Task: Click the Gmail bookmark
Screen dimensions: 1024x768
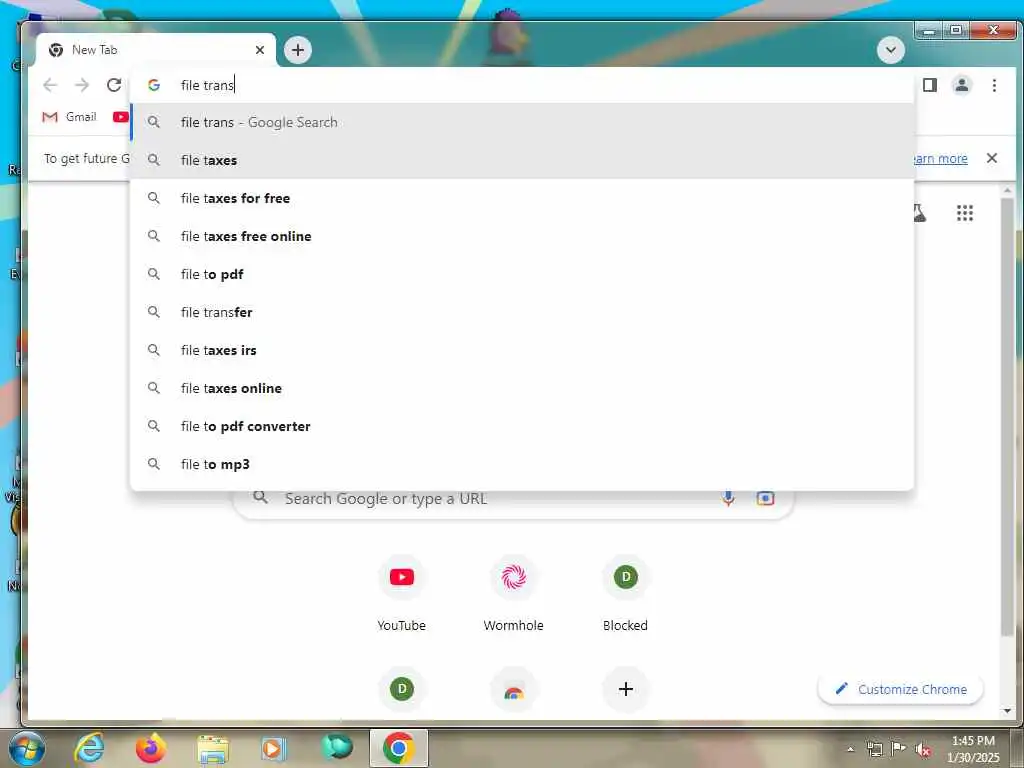Action: click(x=69, y=117)
